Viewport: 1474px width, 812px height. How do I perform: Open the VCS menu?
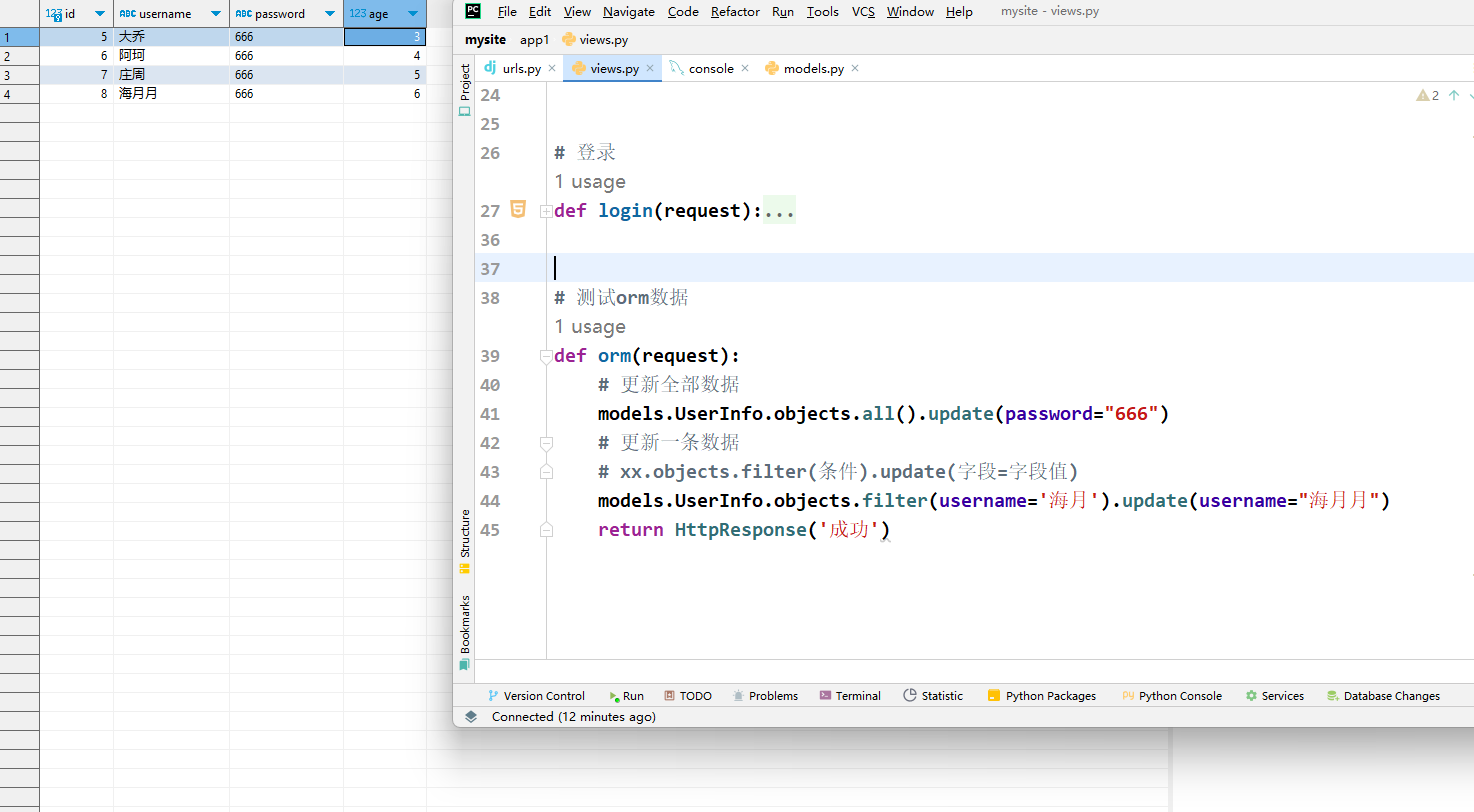863,12
